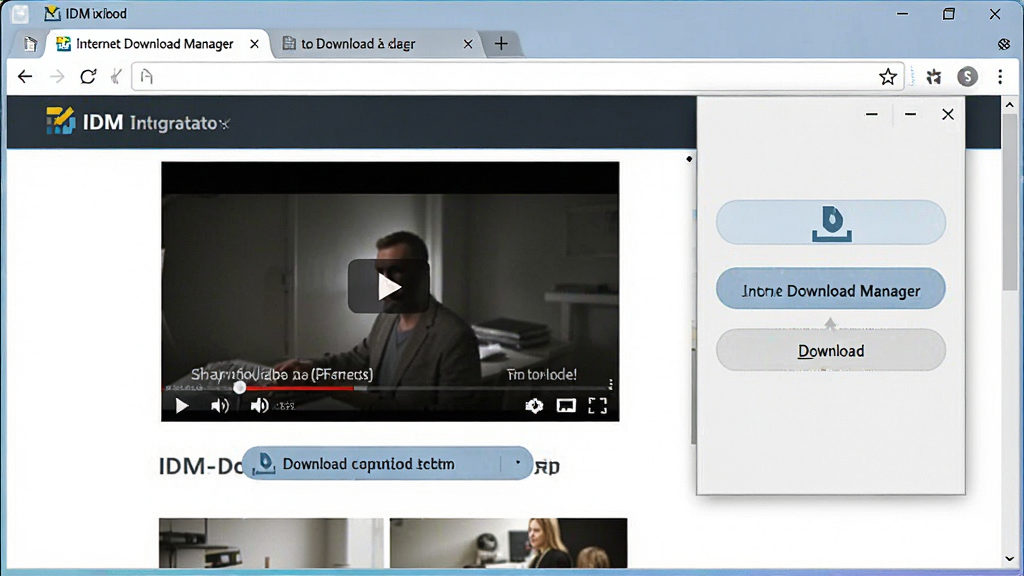Click the Internet Download Manager popup button
Viewport: 1024px width, 576px height.
pos(831,289)
